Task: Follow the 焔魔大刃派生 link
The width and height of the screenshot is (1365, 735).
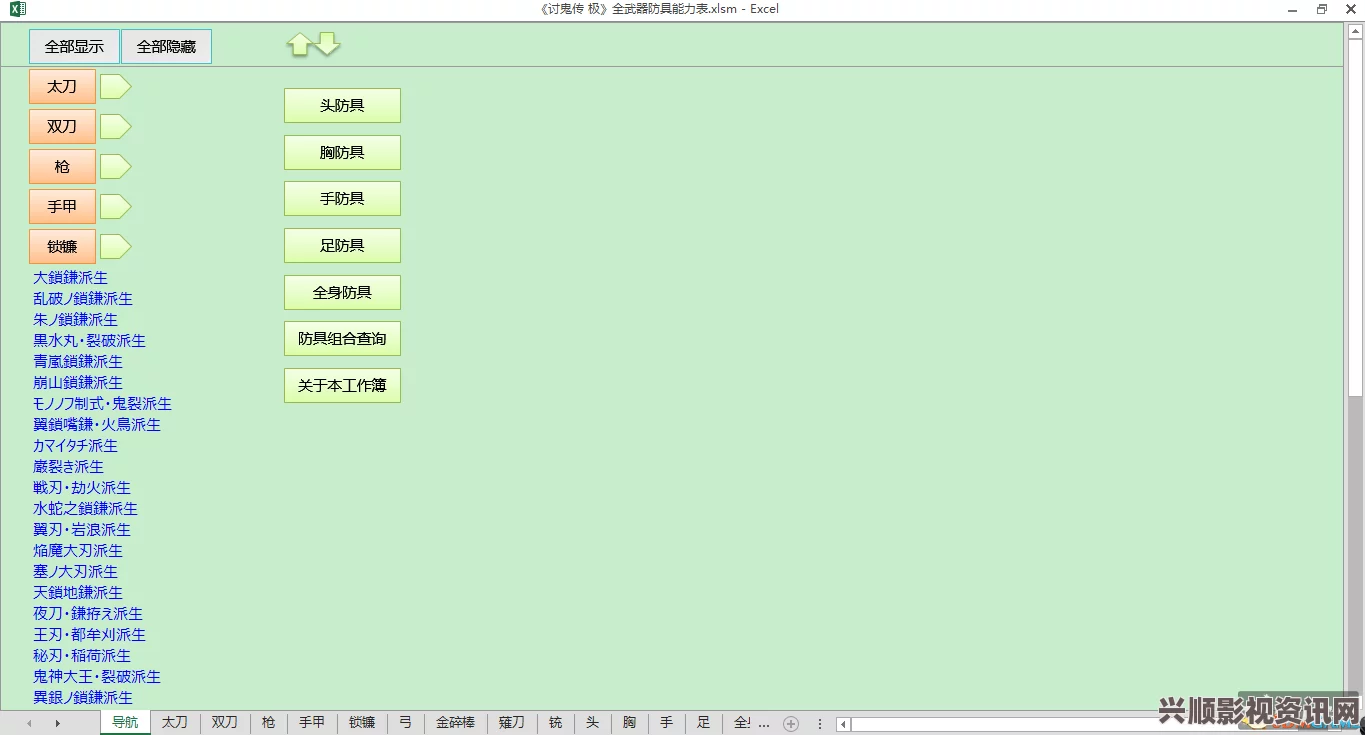Action: (x=78, y=551)
